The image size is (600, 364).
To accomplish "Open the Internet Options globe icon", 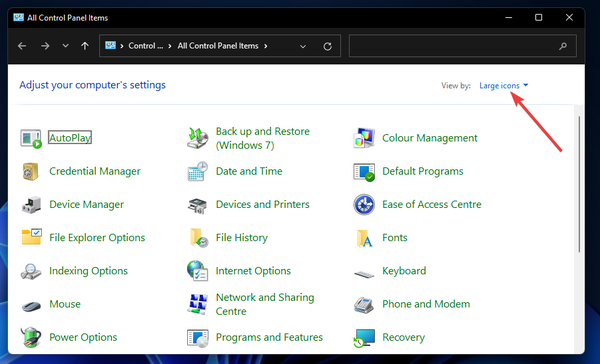I will tap(197, 271).
